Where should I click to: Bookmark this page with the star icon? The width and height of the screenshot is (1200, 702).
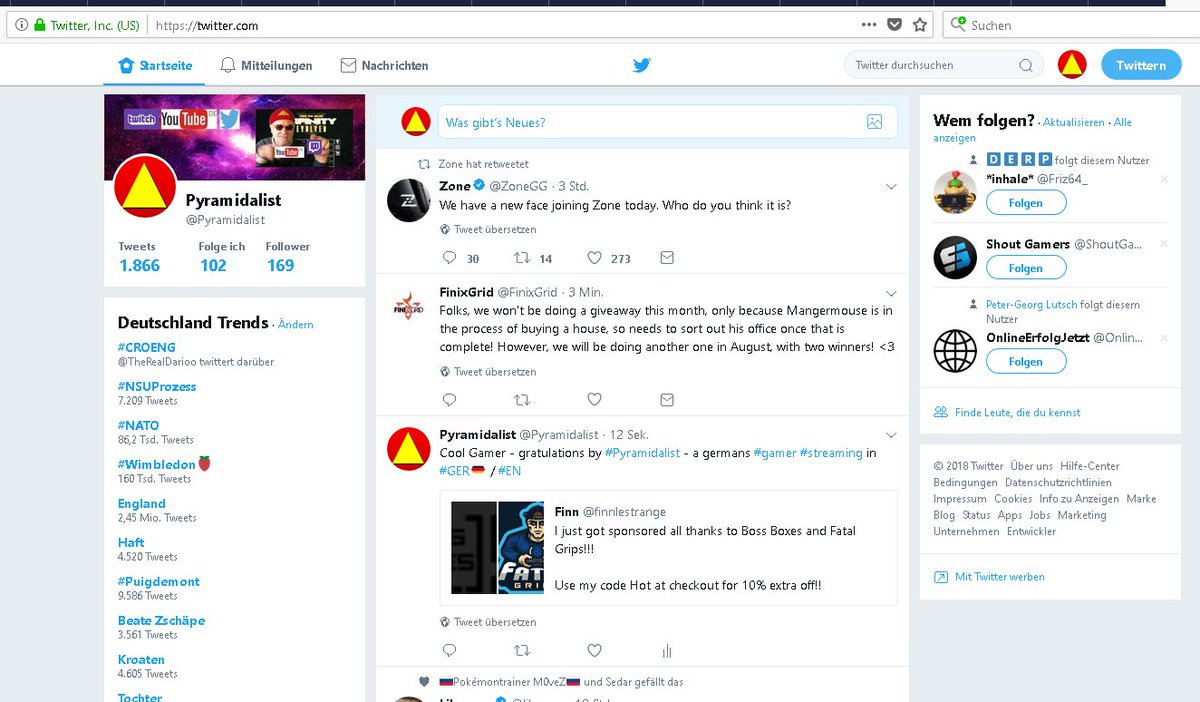tap(920, 25)
